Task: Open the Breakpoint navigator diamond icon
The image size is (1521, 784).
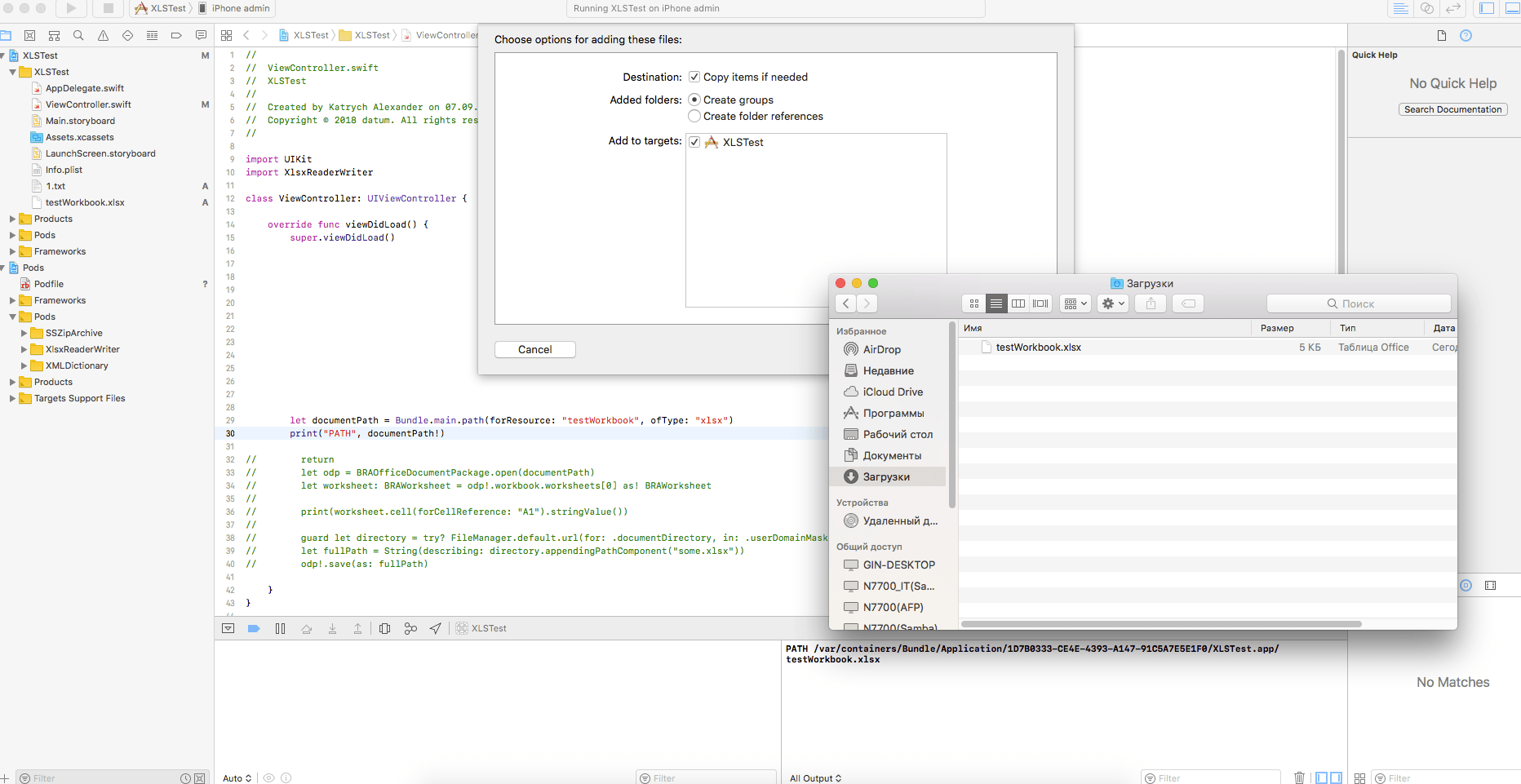Action: click(127, 35)
